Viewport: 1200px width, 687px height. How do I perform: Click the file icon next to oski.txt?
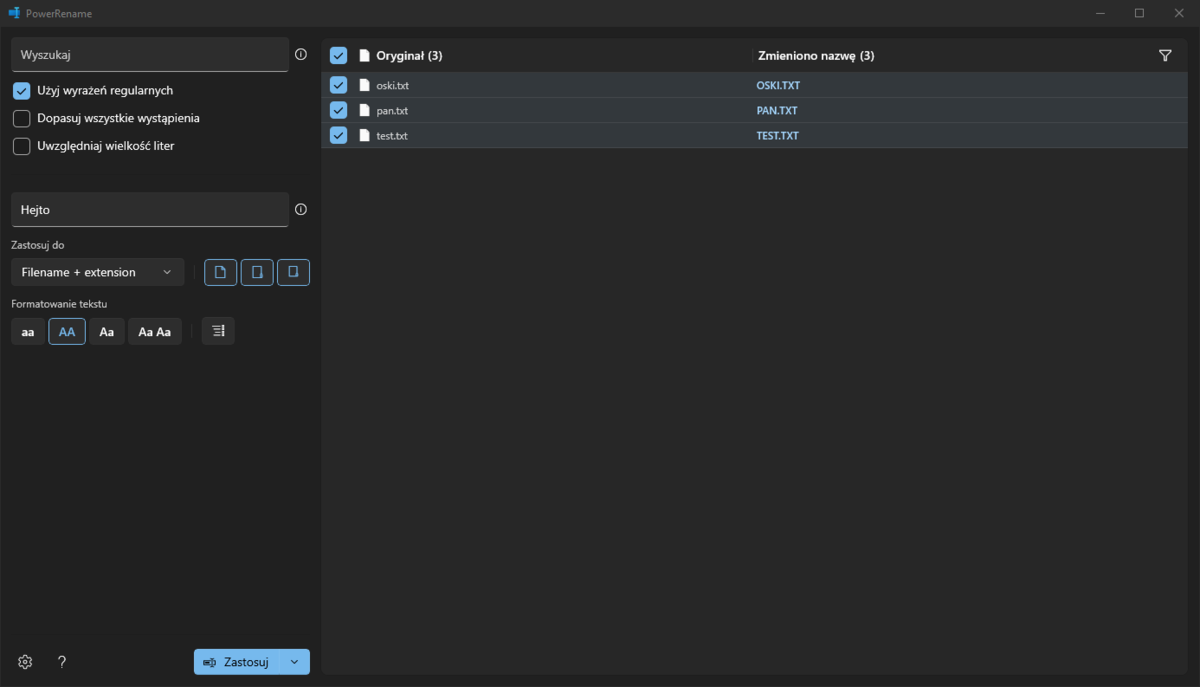click(x=365, y=85)
